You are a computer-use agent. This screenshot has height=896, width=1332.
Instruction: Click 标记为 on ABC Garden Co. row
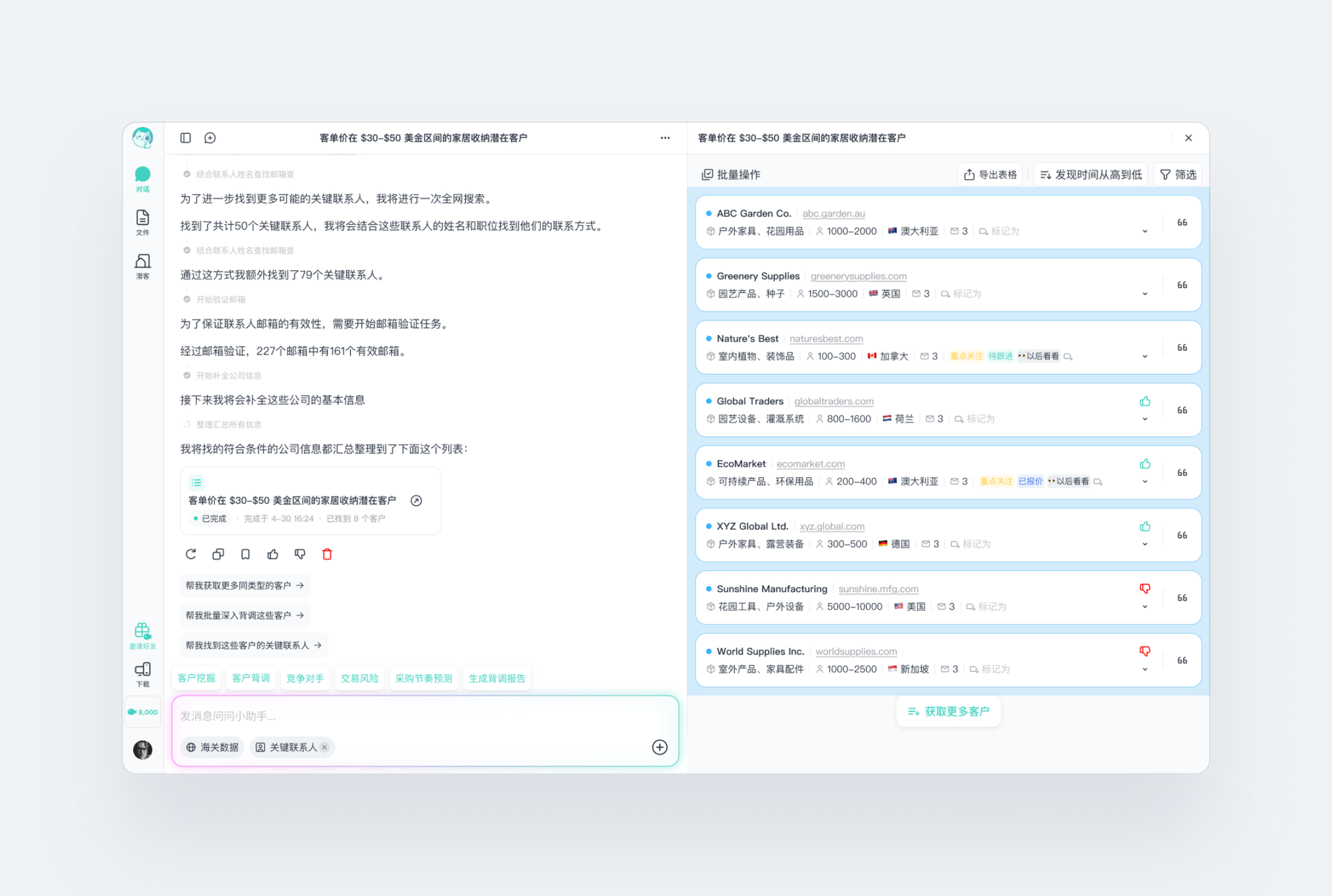click(x=999, y=232)
